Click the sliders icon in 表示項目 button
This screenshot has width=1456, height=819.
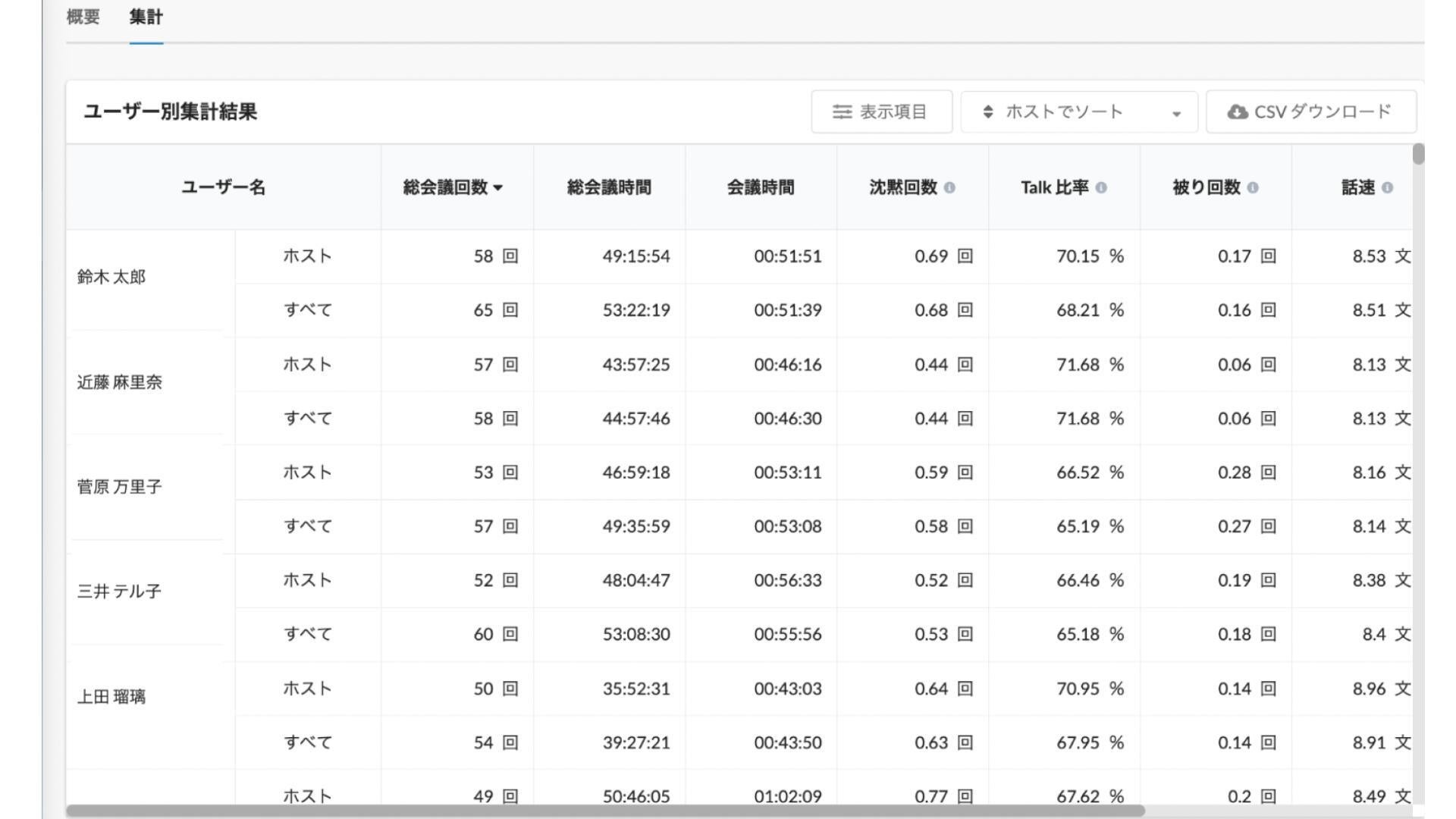click(842, 112)
